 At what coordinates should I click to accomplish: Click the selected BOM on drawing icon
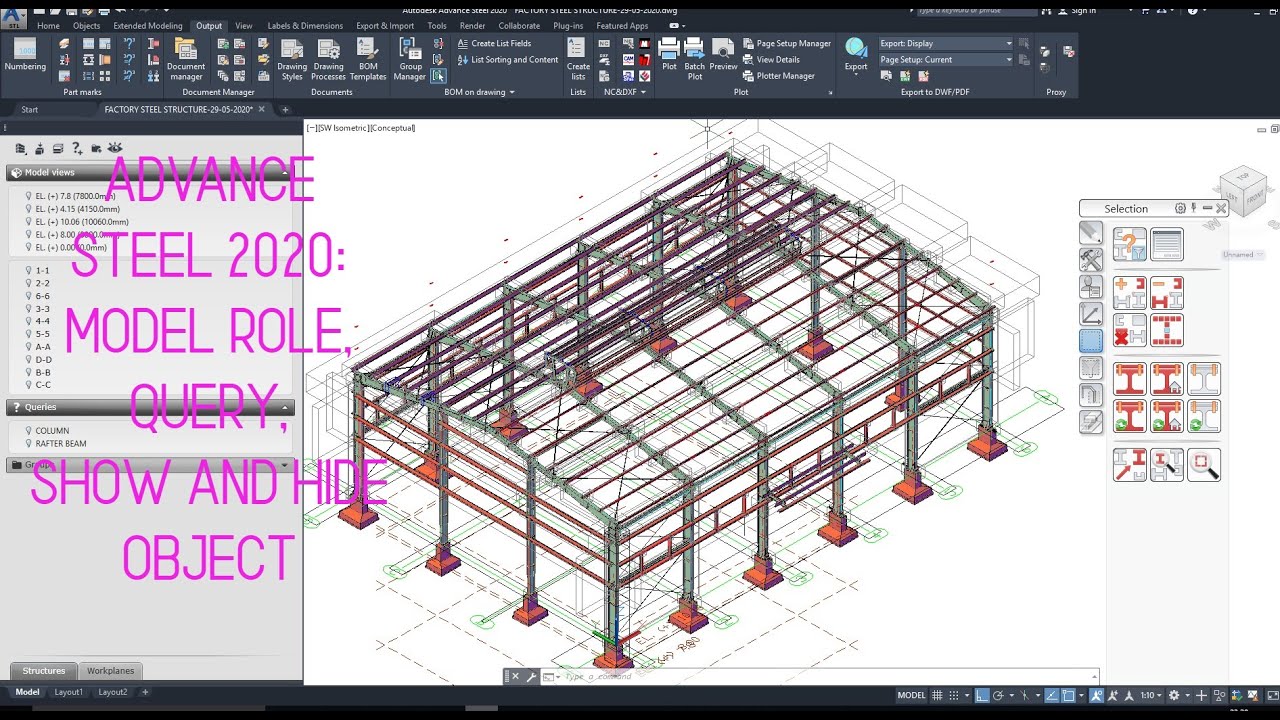click(x=439, y=76)
